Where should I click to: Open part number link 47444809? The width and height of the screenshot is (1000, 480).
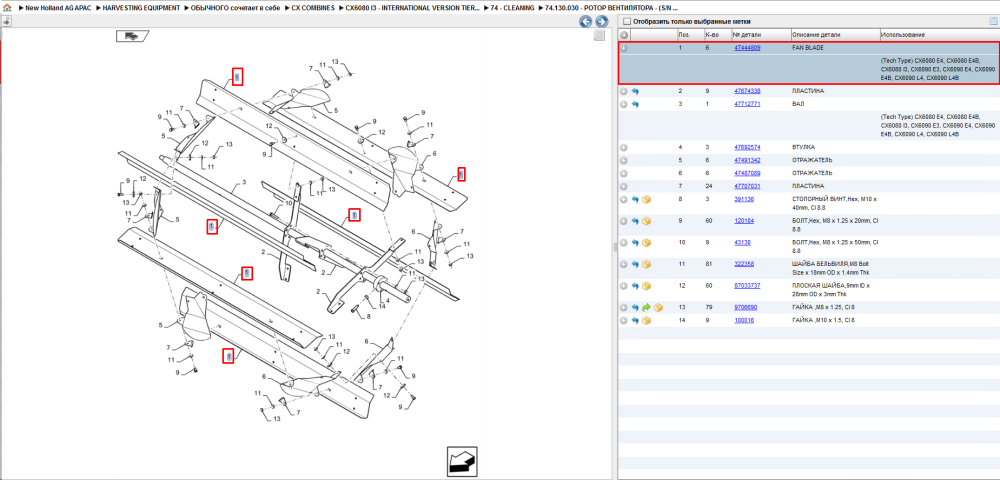747,48
